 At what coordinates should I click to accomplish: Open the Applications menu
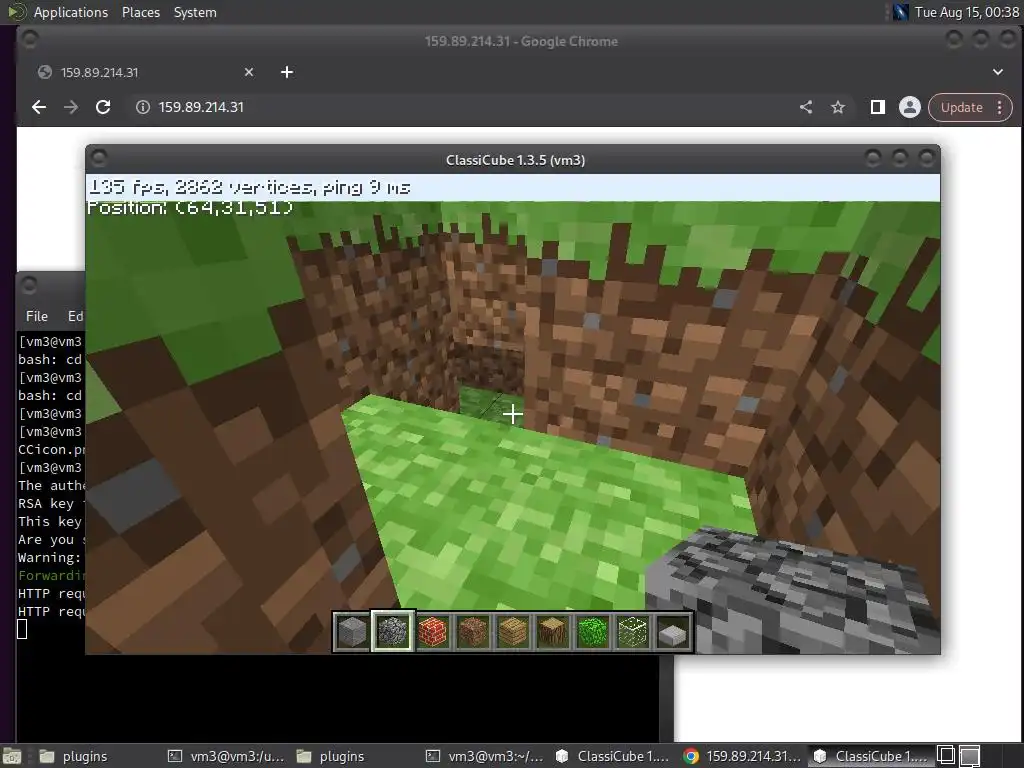(x=71, y=12)
